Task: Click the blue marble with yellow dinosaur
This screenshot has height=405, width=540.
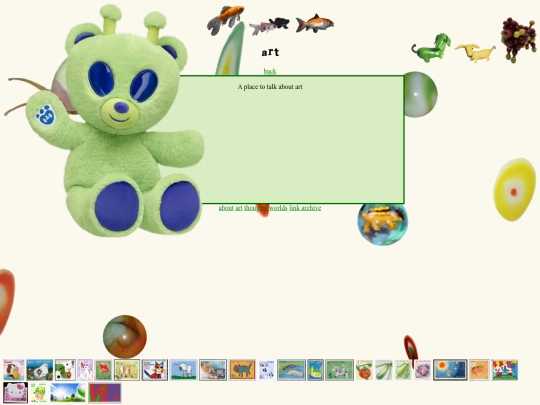Action: [x=383, y=224]
